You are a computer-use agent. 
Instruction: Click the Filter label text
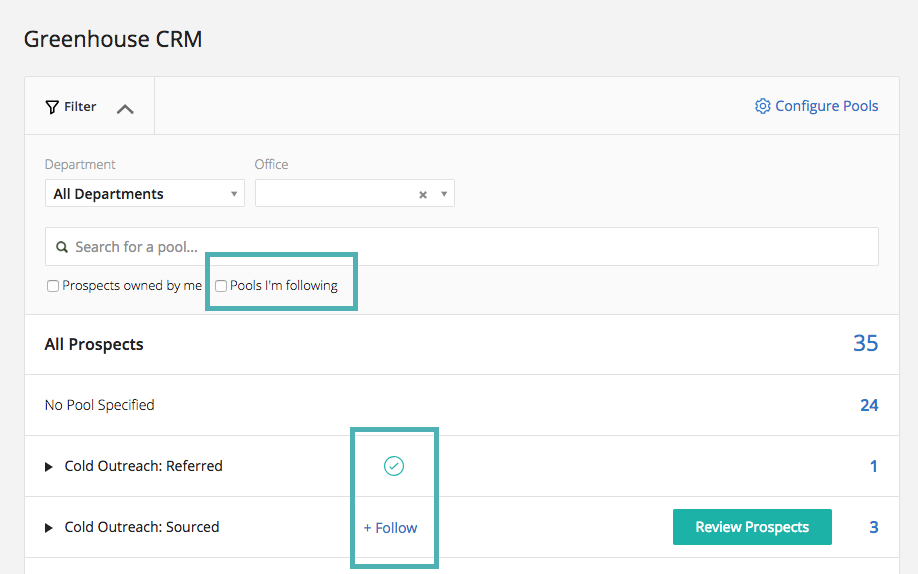(x=80, y=107)
